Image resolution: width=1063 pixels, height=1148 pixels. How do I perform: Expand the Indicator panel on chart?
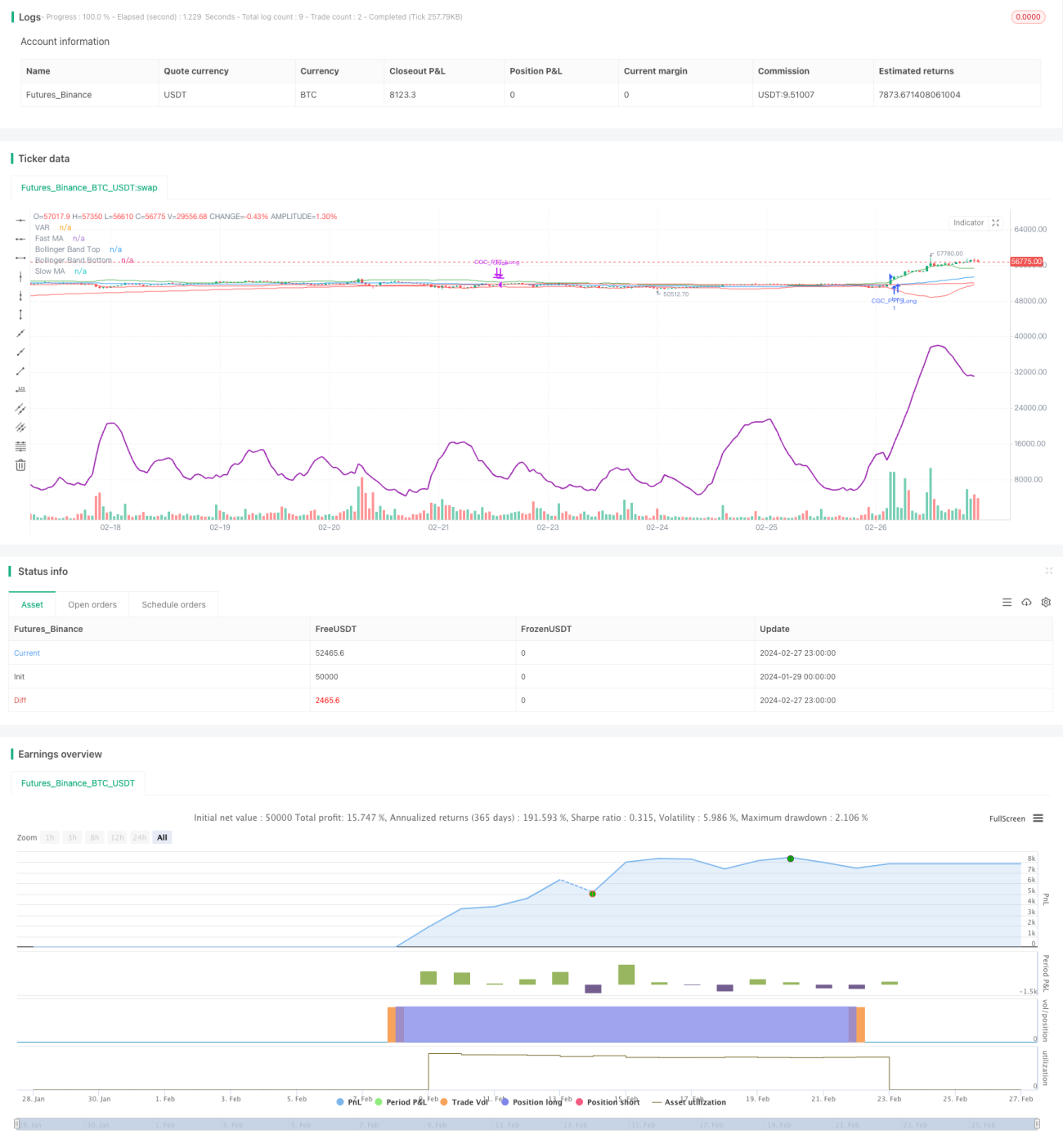[996, 222]
